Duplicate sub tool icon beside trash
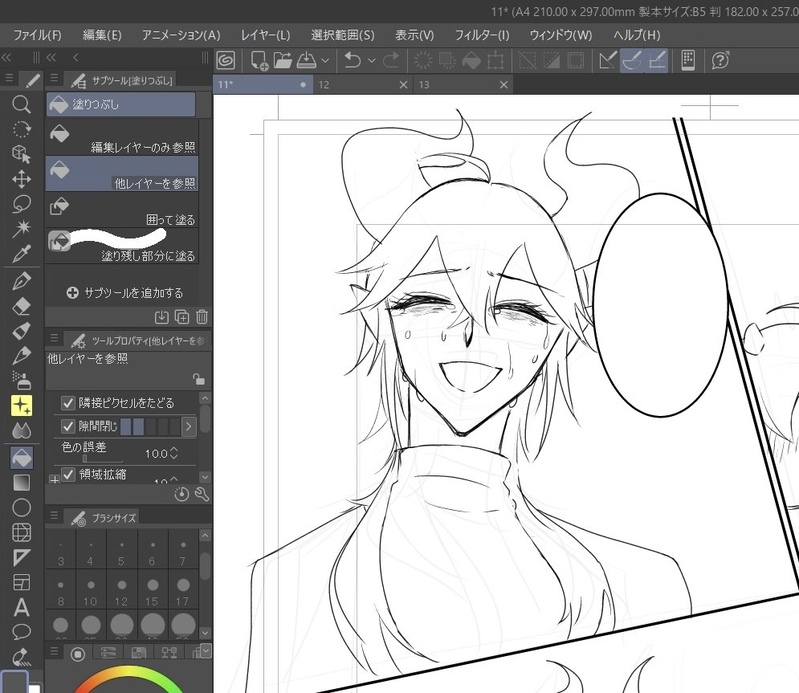Viewport: 799px width, 693px height. click(x=182, y=317)
